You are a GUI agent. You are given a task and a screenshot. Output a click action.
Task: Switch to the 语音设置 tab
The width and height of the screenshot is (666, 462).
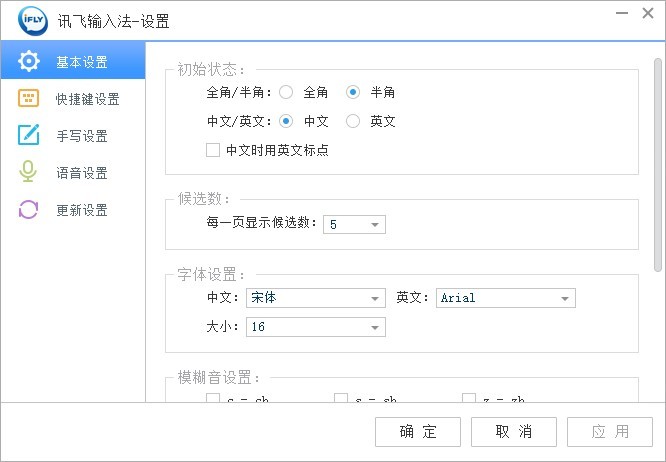point(81,173)
